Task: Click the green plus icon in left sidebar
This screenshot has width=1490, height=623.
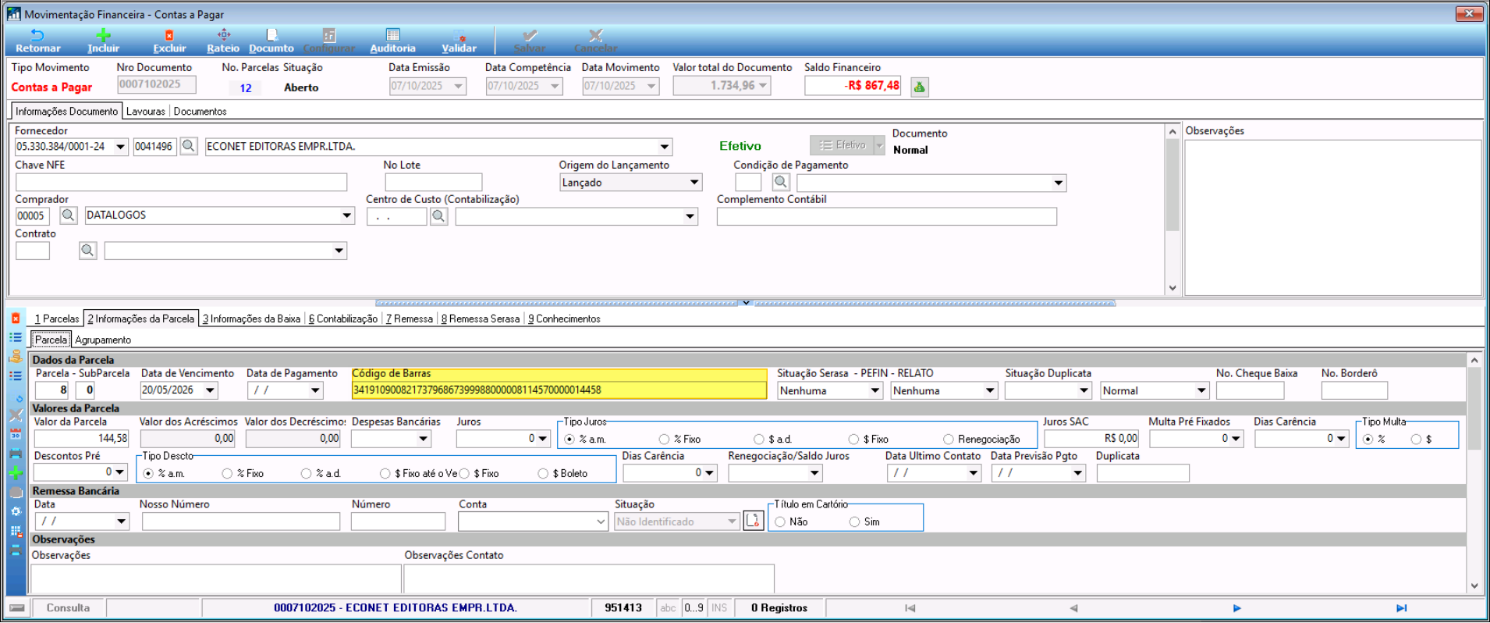Action: pyautogui.click(x=15, y=473)
